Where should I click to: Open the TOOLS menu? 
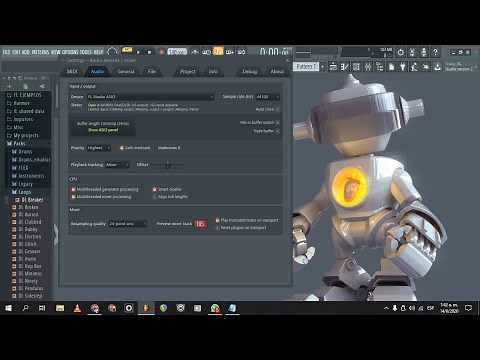pos(86,52)
